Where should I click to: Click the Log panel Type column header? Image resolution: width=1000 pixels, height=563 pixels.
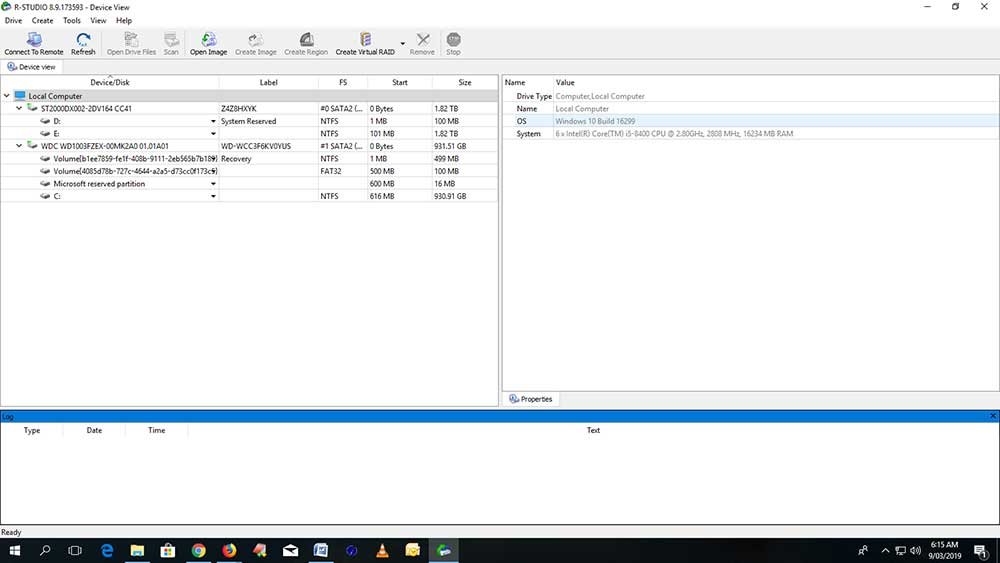(32, 430)
